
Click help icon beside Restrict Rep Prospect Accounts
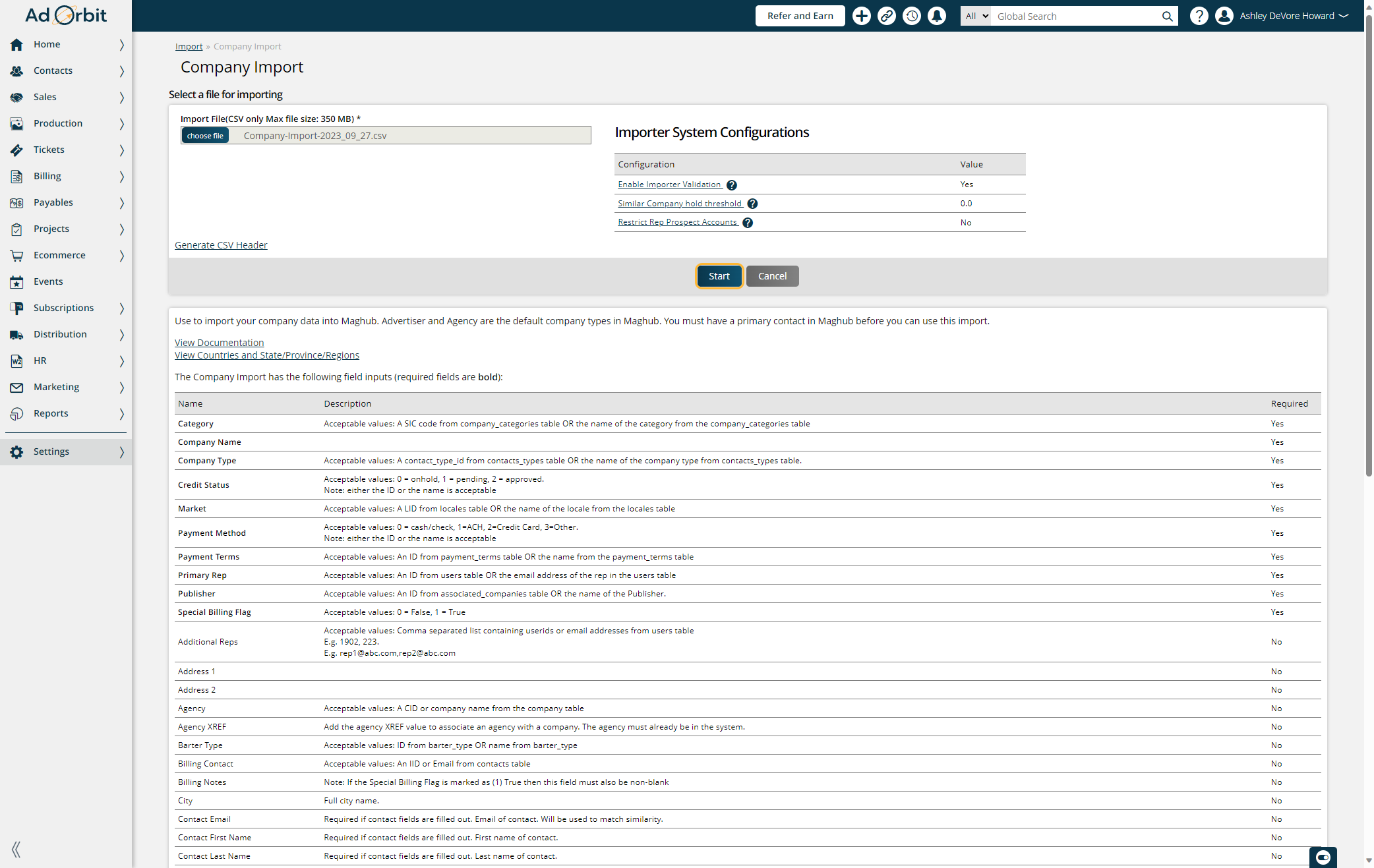[748, 223]
